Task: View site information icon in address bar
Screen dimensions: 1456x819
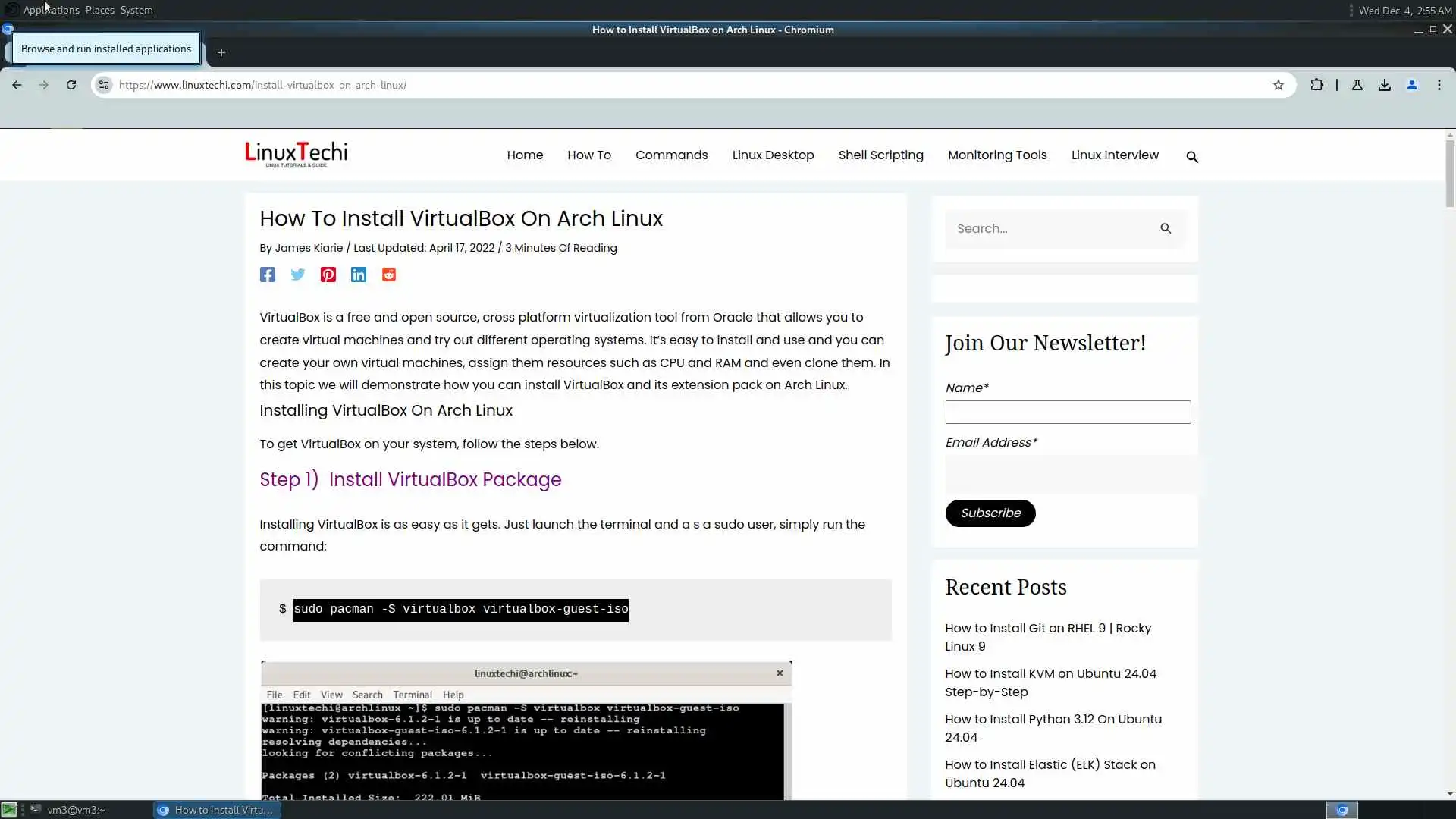Action: pos(104,85)
